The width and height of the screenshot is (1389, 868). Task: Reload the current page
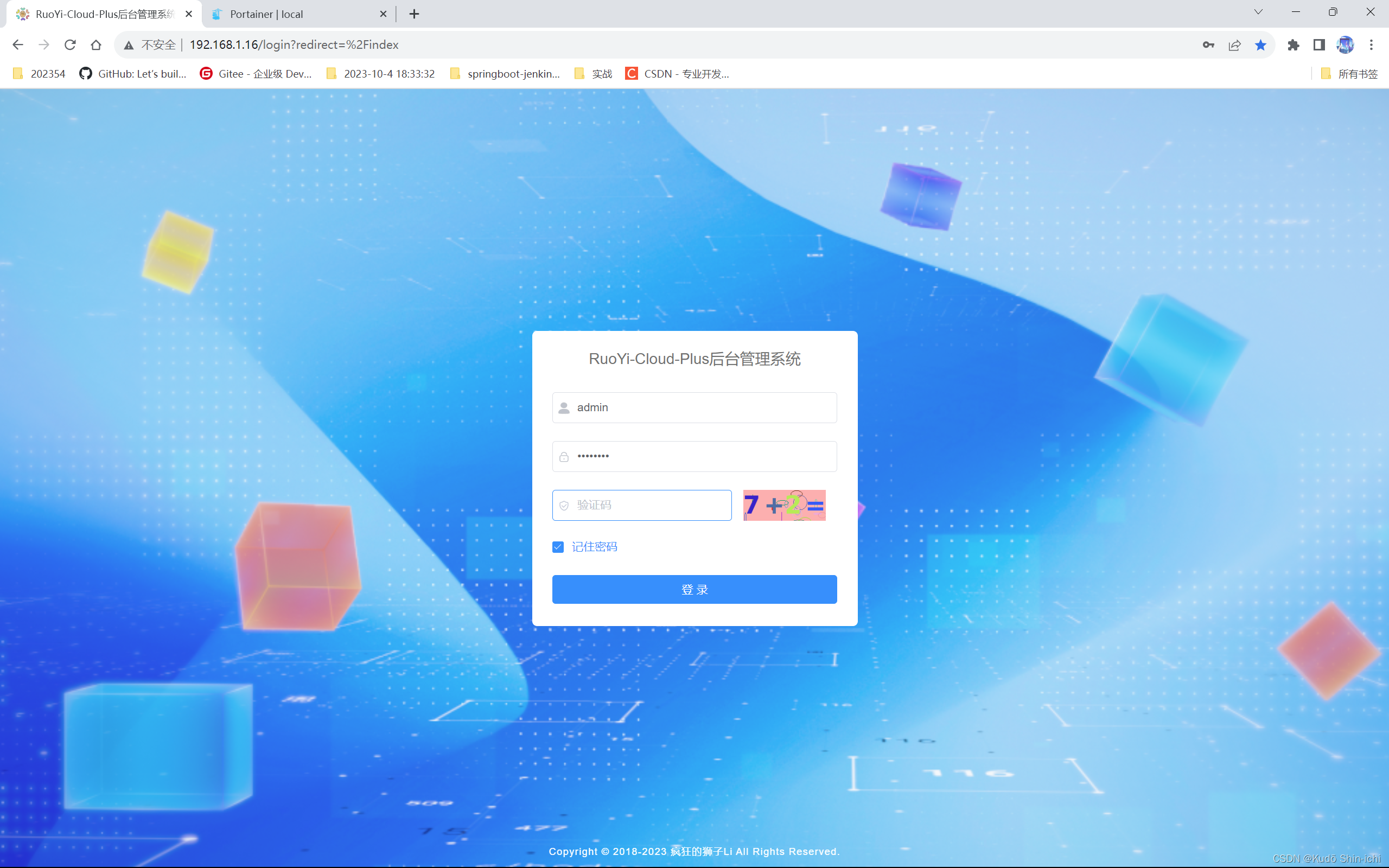click(x=70, y=45)
